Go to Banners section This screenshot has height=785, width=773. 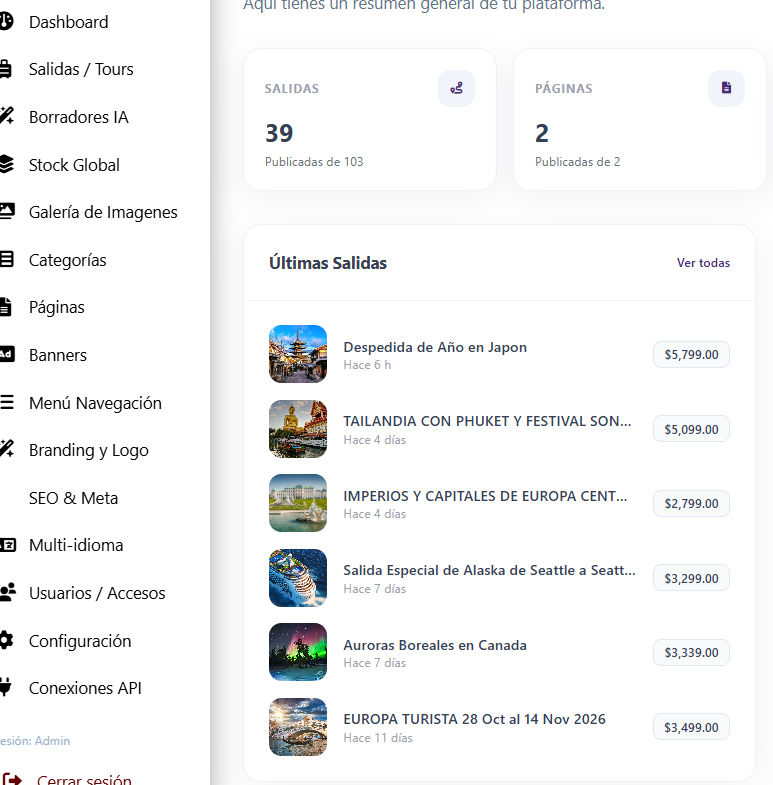point(58,355)
